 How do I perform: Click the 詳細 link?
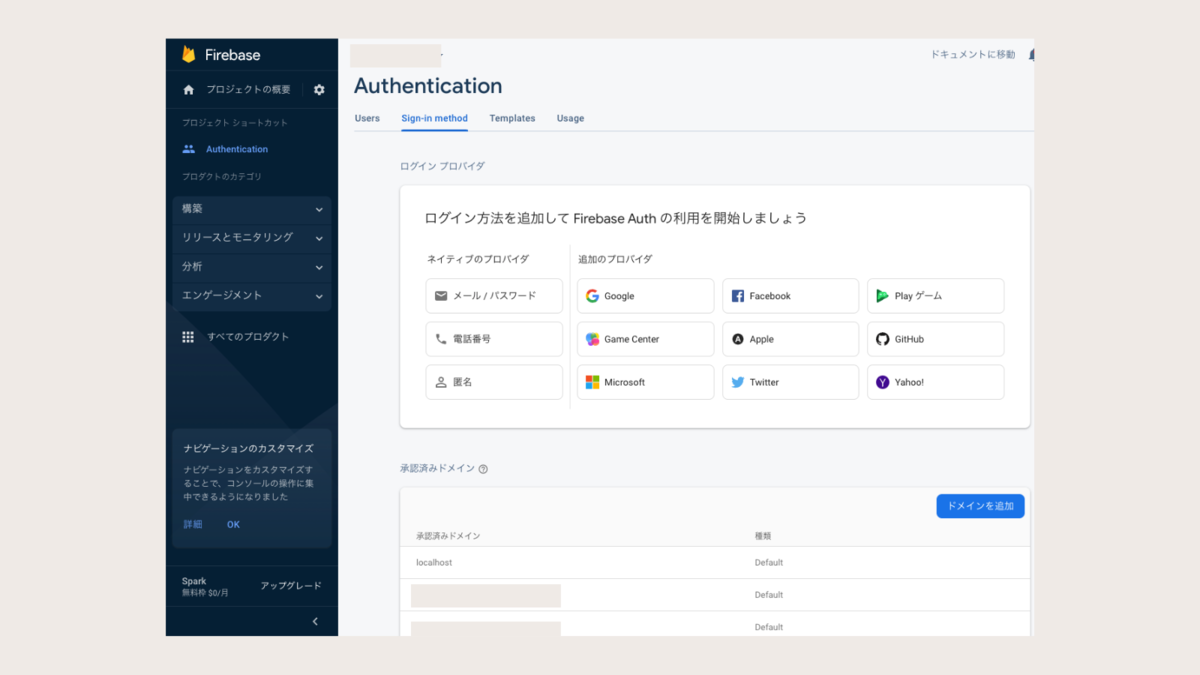pos(192,525)
